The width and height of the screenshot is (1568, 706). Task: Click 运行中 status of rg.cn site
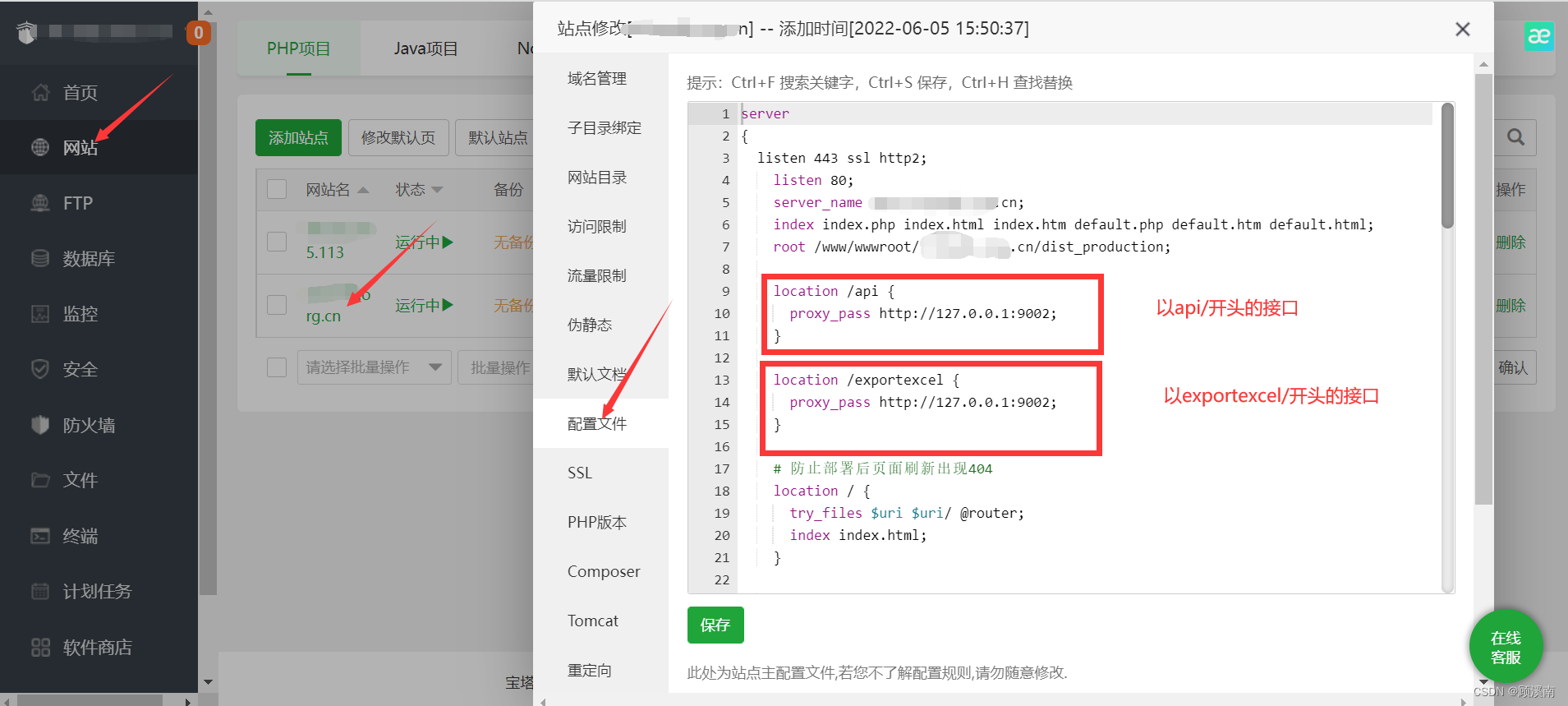[424, 306]
